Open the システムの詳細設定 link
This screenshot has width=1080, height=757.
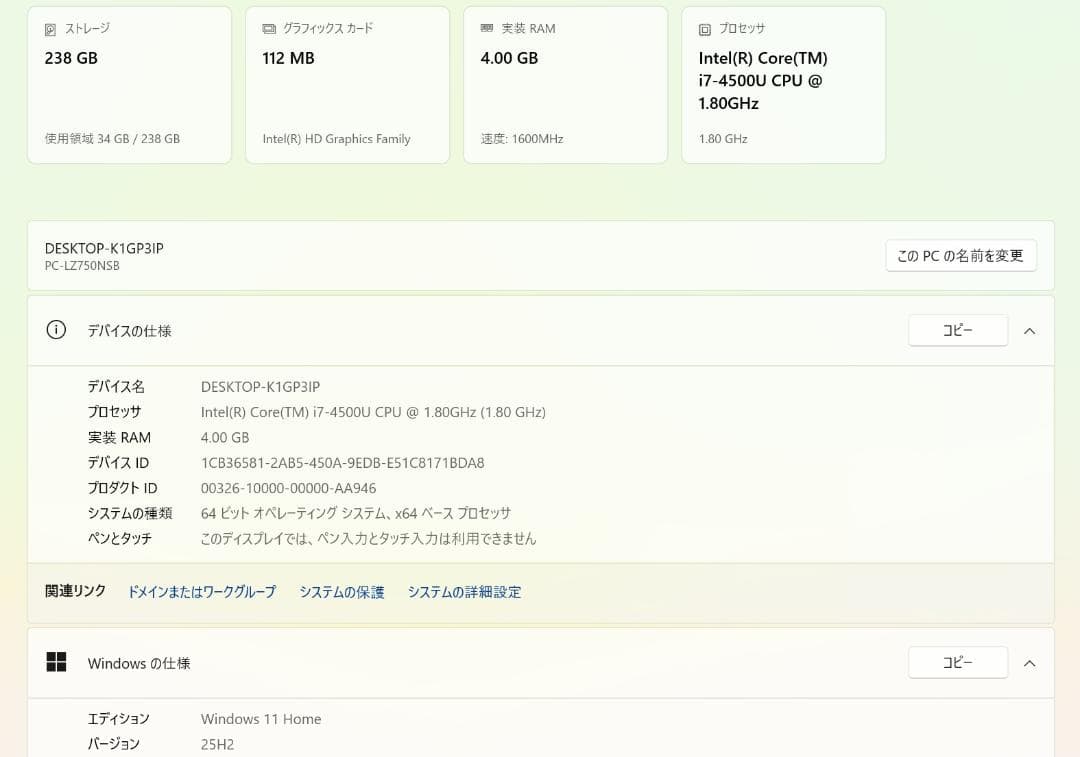click(x=464, y=592)
